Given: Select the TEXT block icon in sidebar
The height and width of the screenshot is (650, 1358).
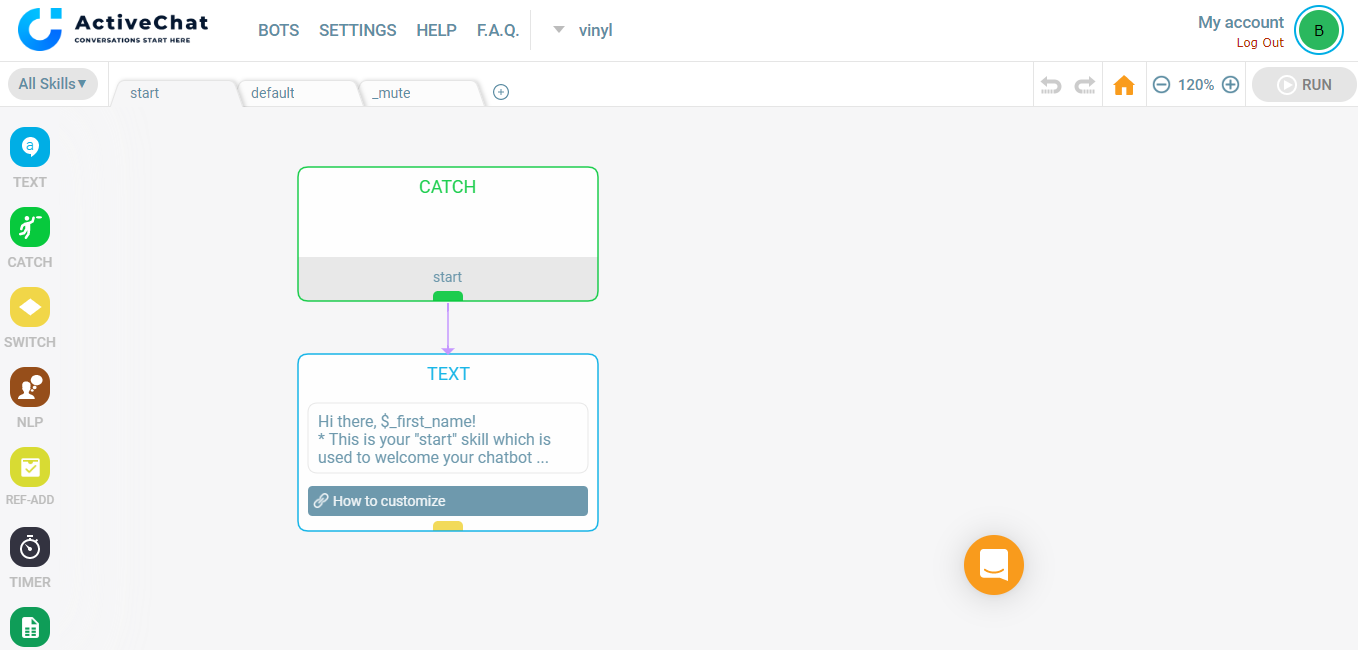Looking at the screenshot, I should coord(30,147).
